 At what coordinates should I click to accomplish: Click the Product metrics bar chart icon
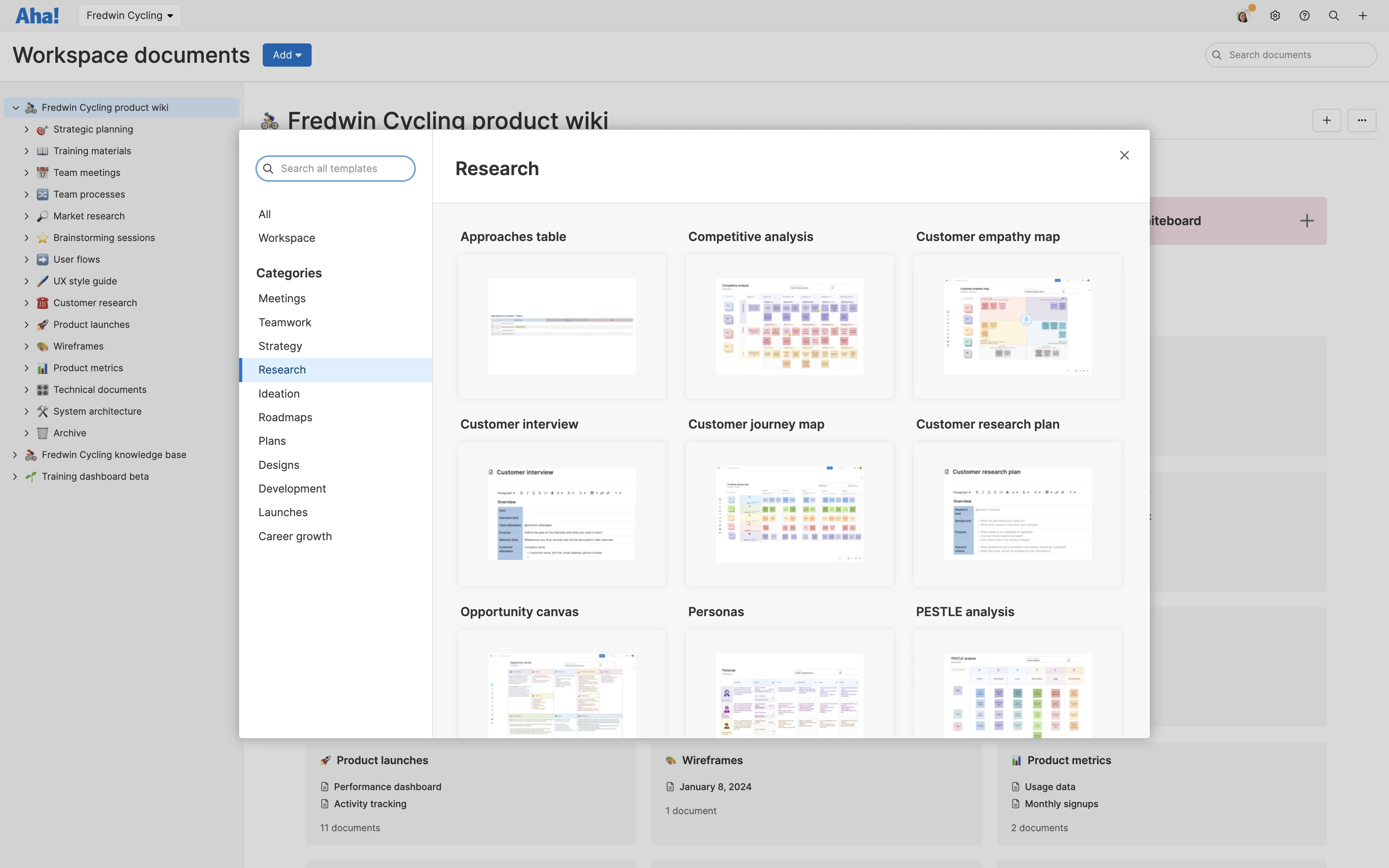coord(42,367)
